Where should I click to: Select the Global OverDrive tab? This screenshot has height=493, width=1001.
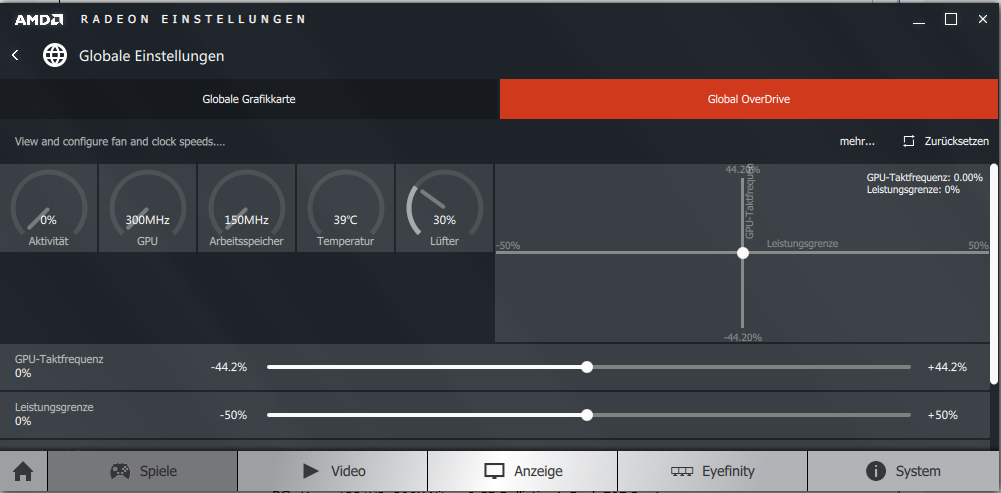click(x=749, y=99)
